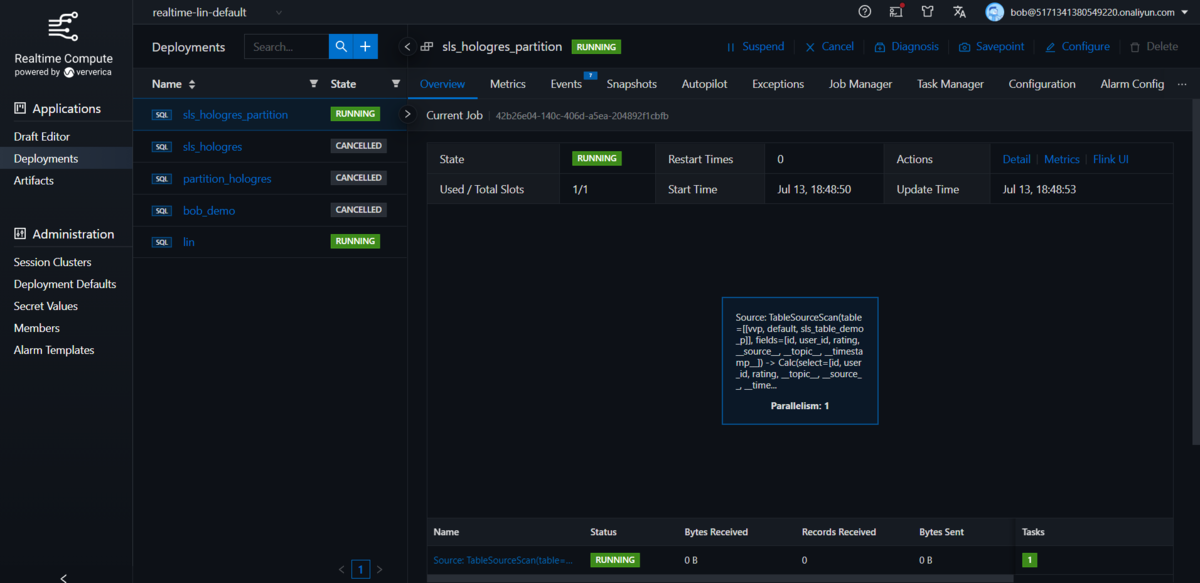The width and height of the screenshot is (1200, 583).
Task: Click the search magnifier button
Action: pyautogui.click(x=341, y=46)
